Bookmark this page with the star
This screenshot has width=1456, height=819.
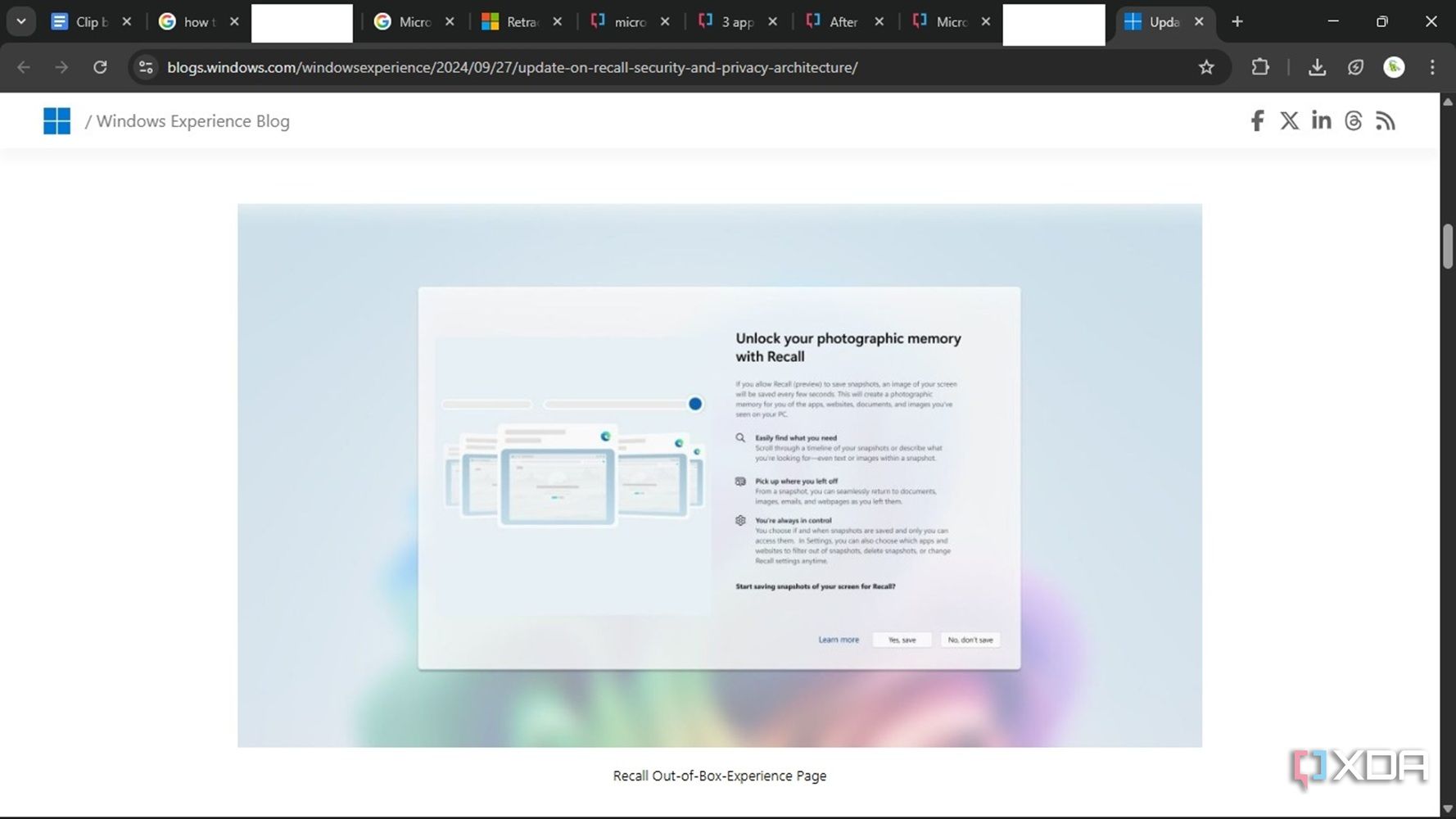click(x=1206, y=67)
